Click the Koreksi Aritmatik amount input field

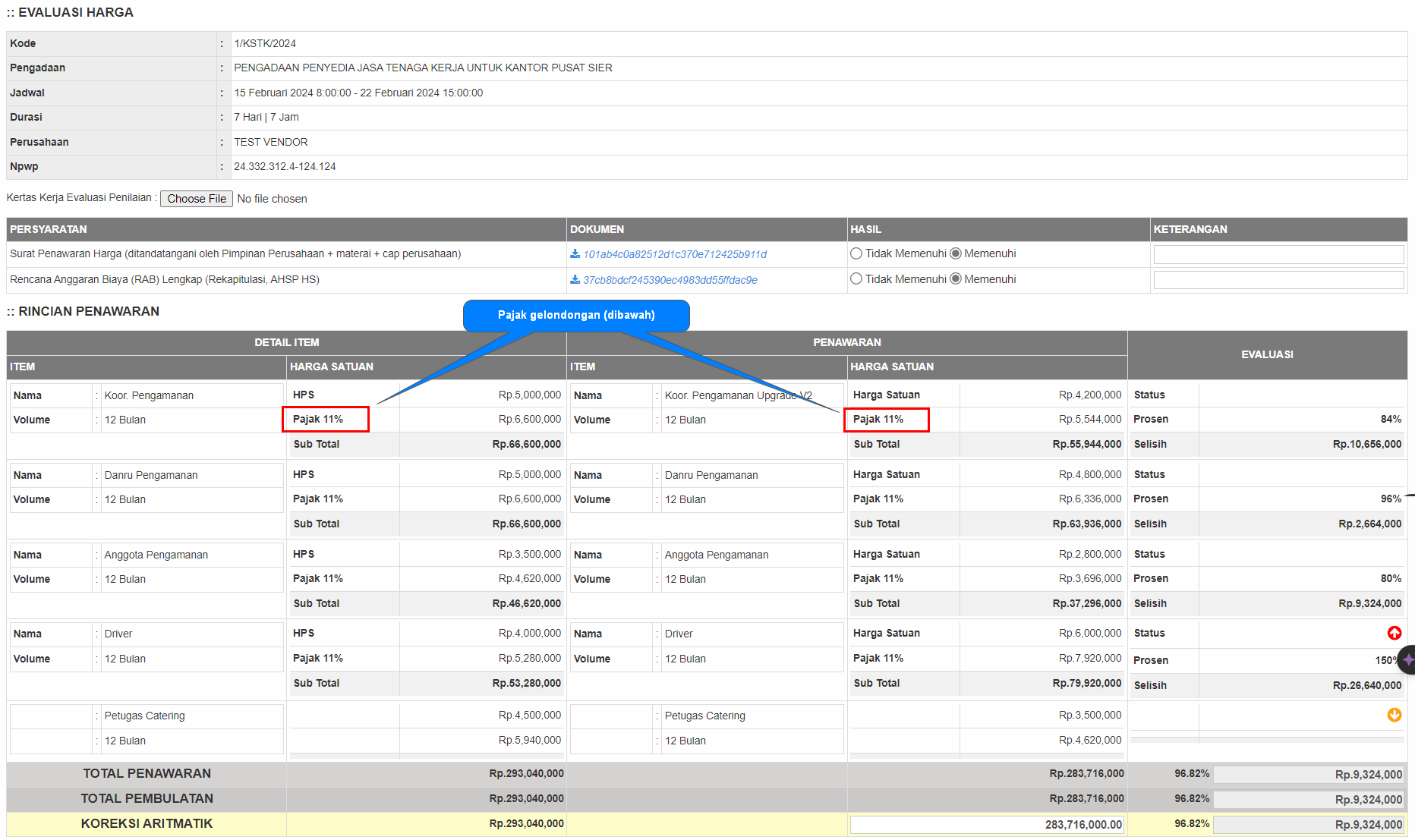point(987,824)
